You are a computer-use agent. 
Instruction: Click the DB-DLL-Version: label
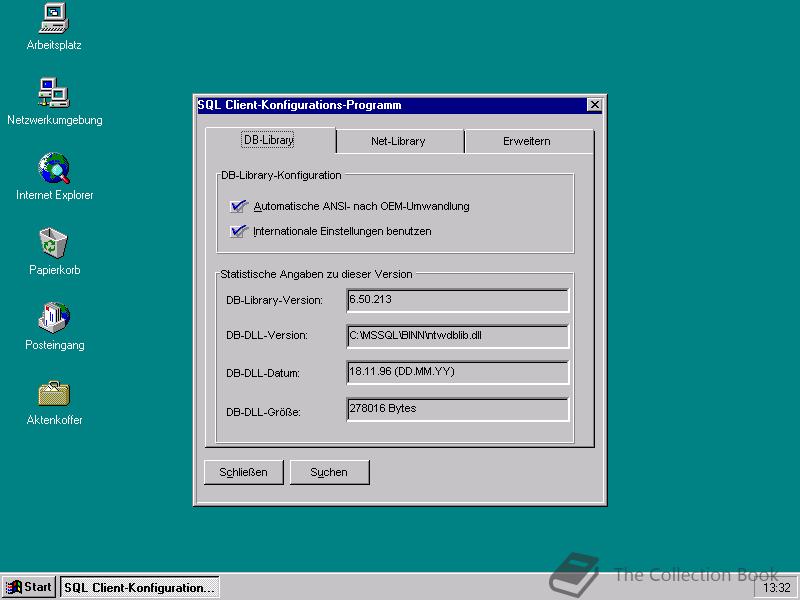[x=267, y=336]
